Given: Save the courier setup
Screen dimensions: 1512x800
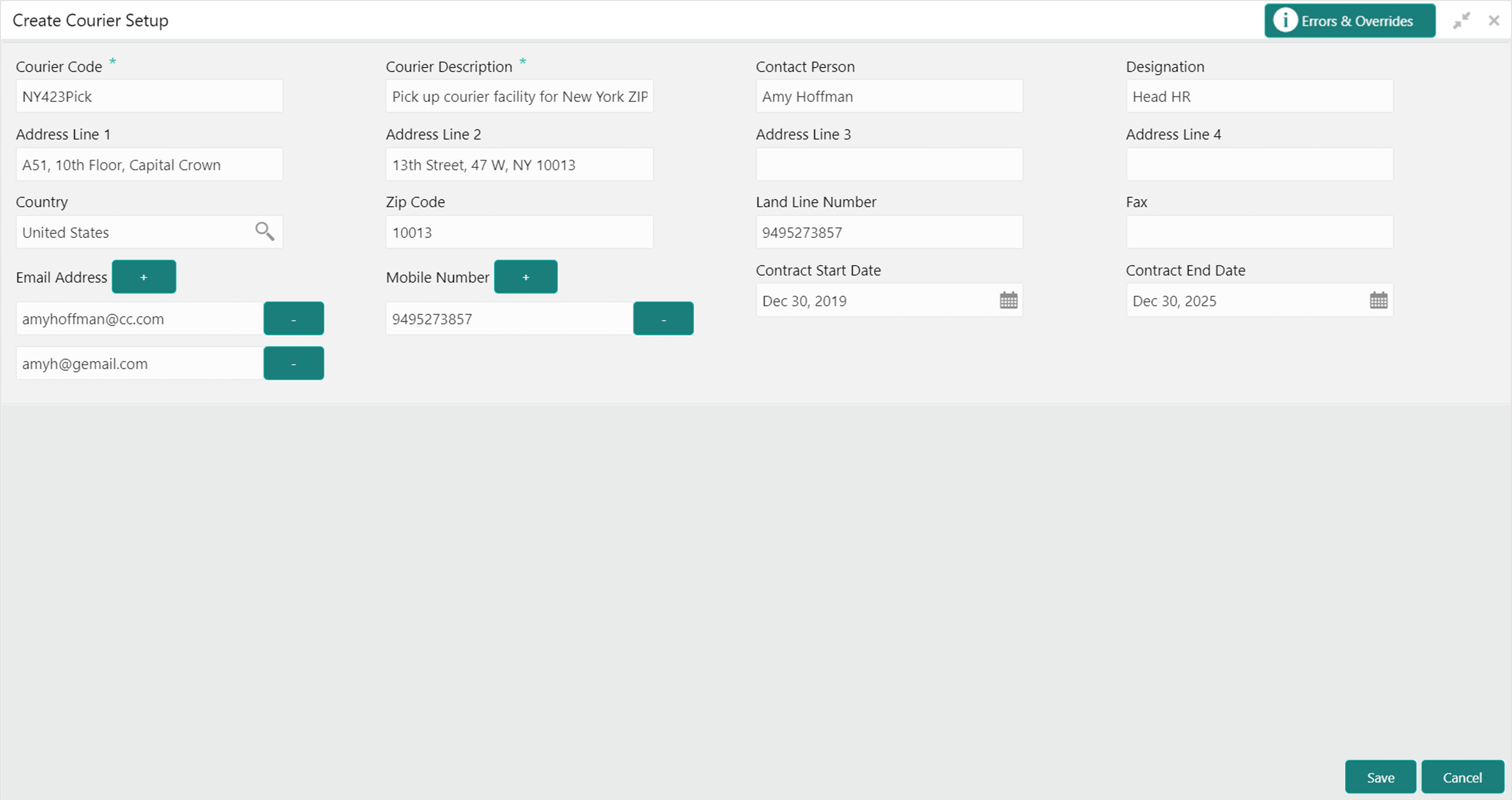Looking at the screenshot, I should click(1381, 777).
